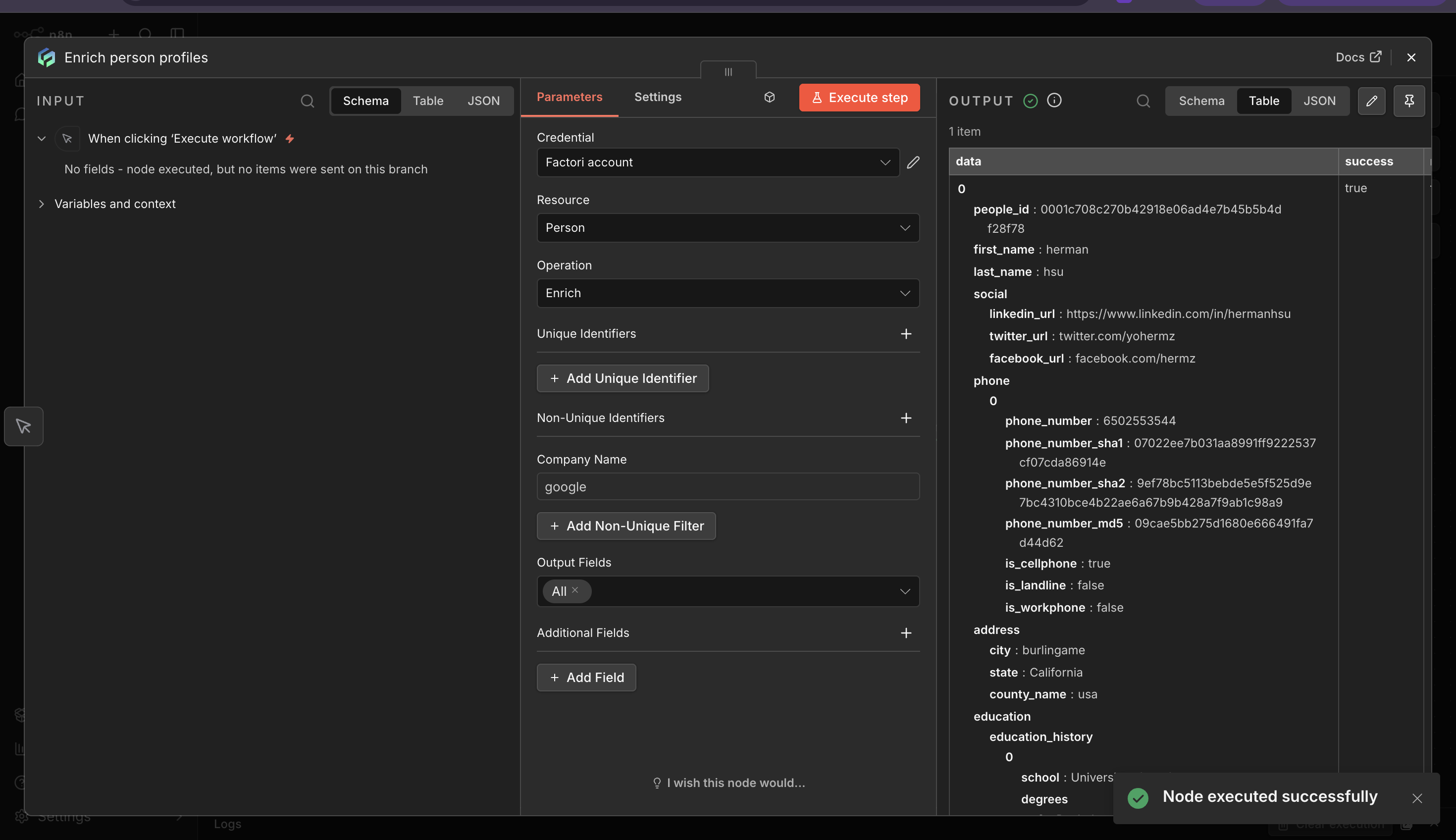The width and height of the screenshot is (1456, 840).
Task: Click the pin output data icon
Action: coord(1408,101)
